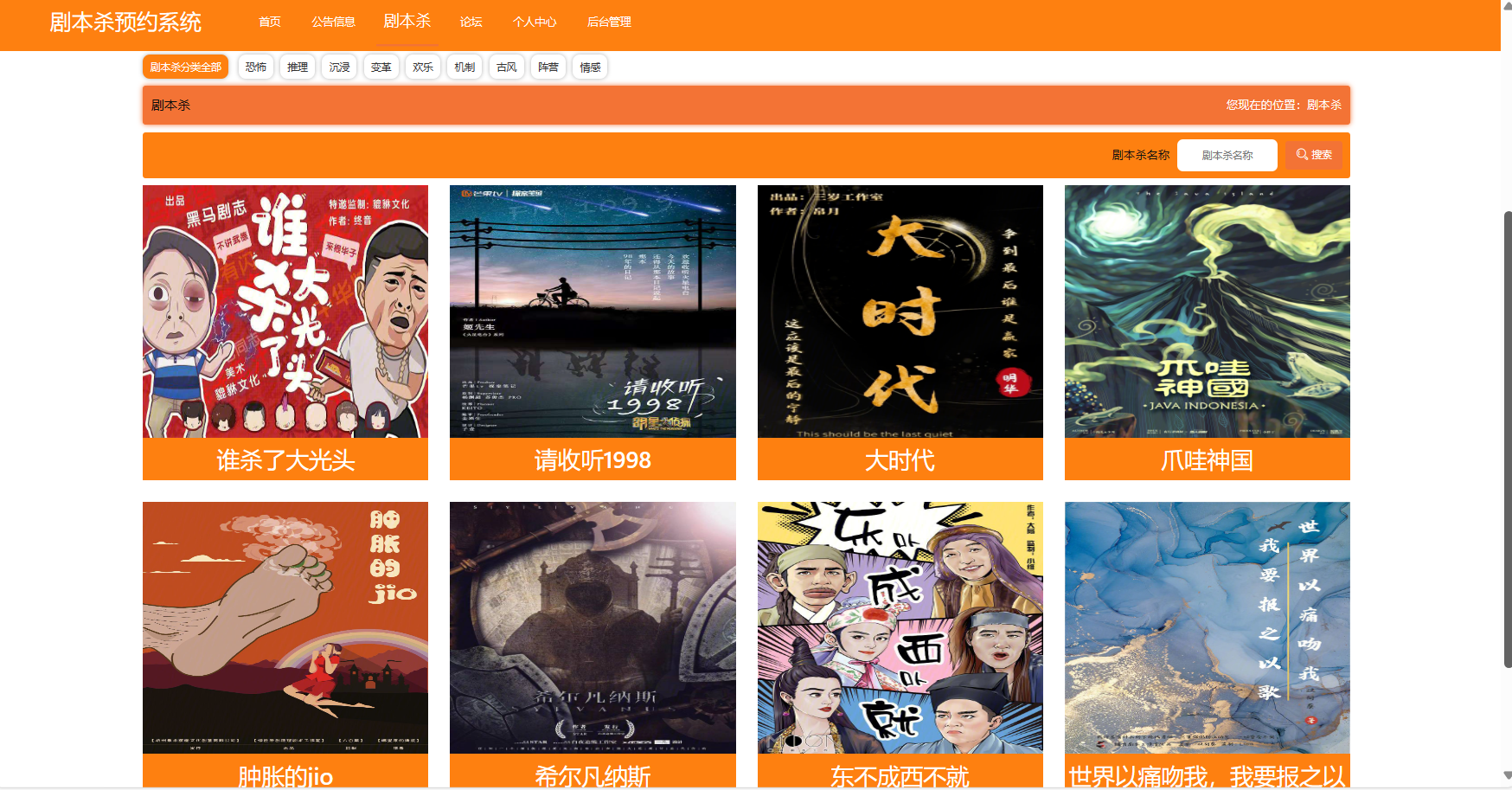Open the 希尔凡纳斯 poster image
The image size is (1512, 790).
pyautogui.click(x=593, y=627)
